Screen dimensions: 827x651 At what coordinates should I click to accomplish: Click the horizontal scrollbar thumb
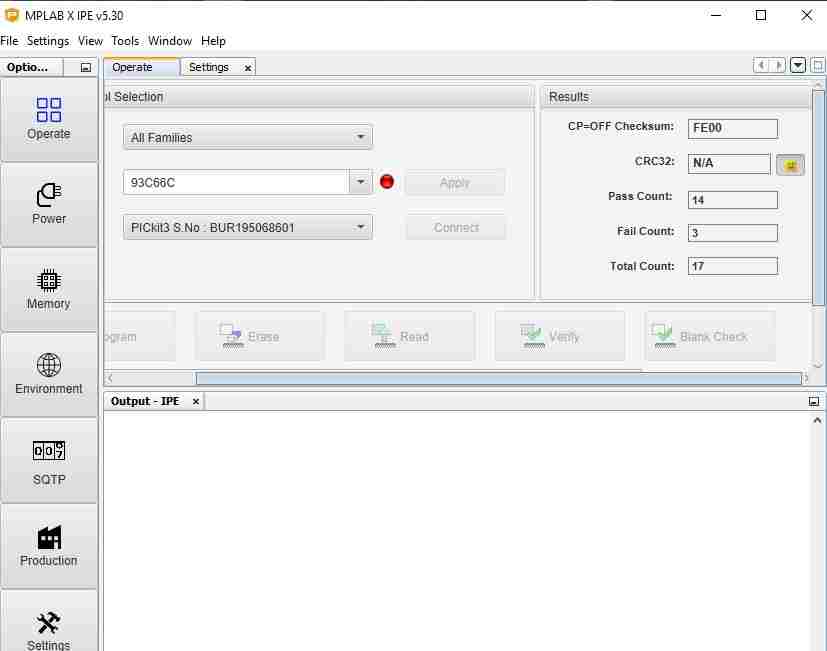498,378
